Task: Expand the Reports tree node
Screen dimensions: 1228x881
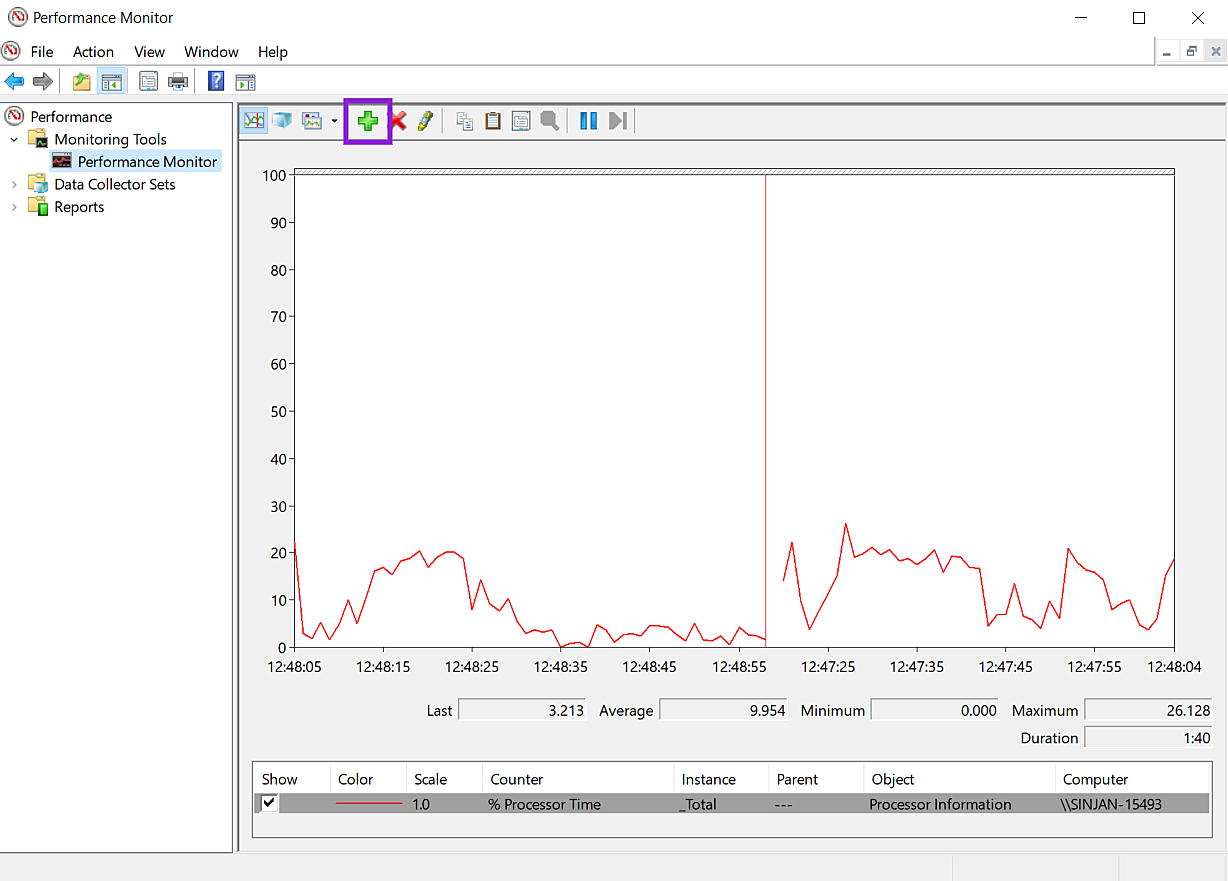Action: [x=14, y=207]
